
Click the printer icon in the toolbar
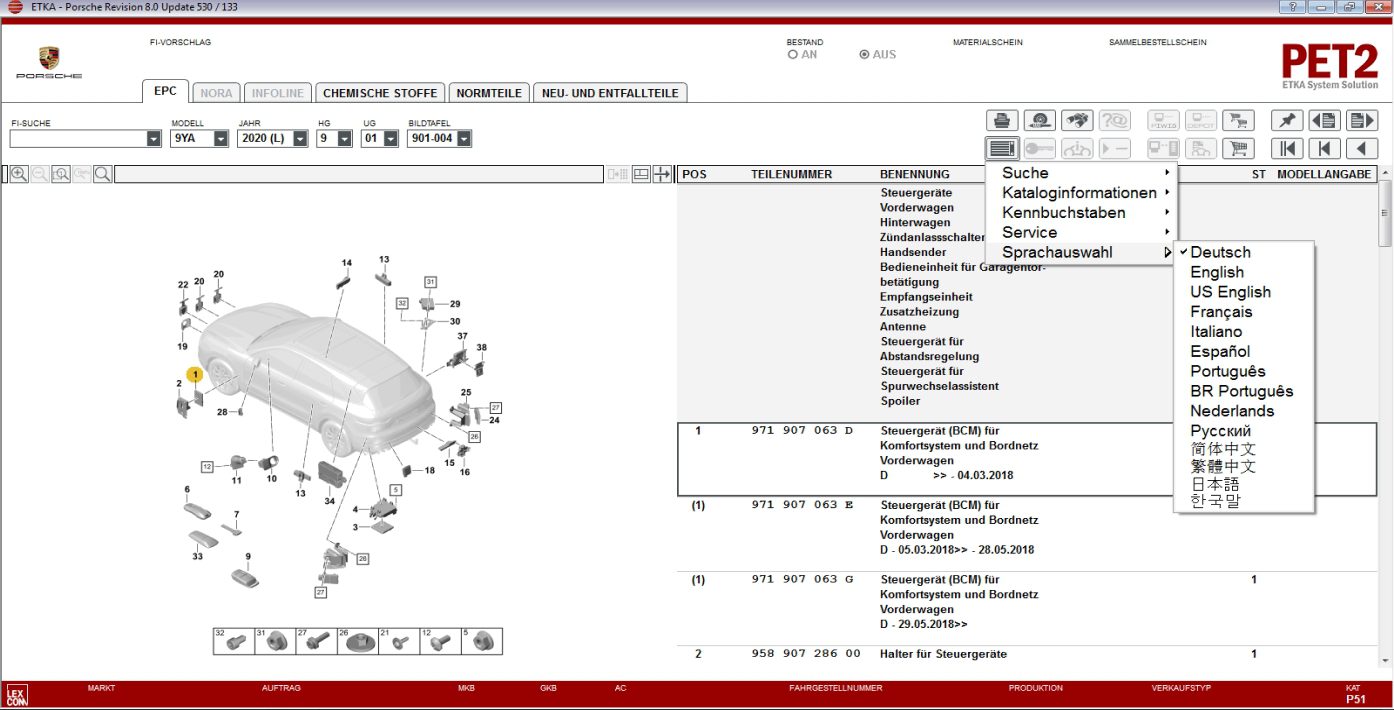[x=1002, y=121]
